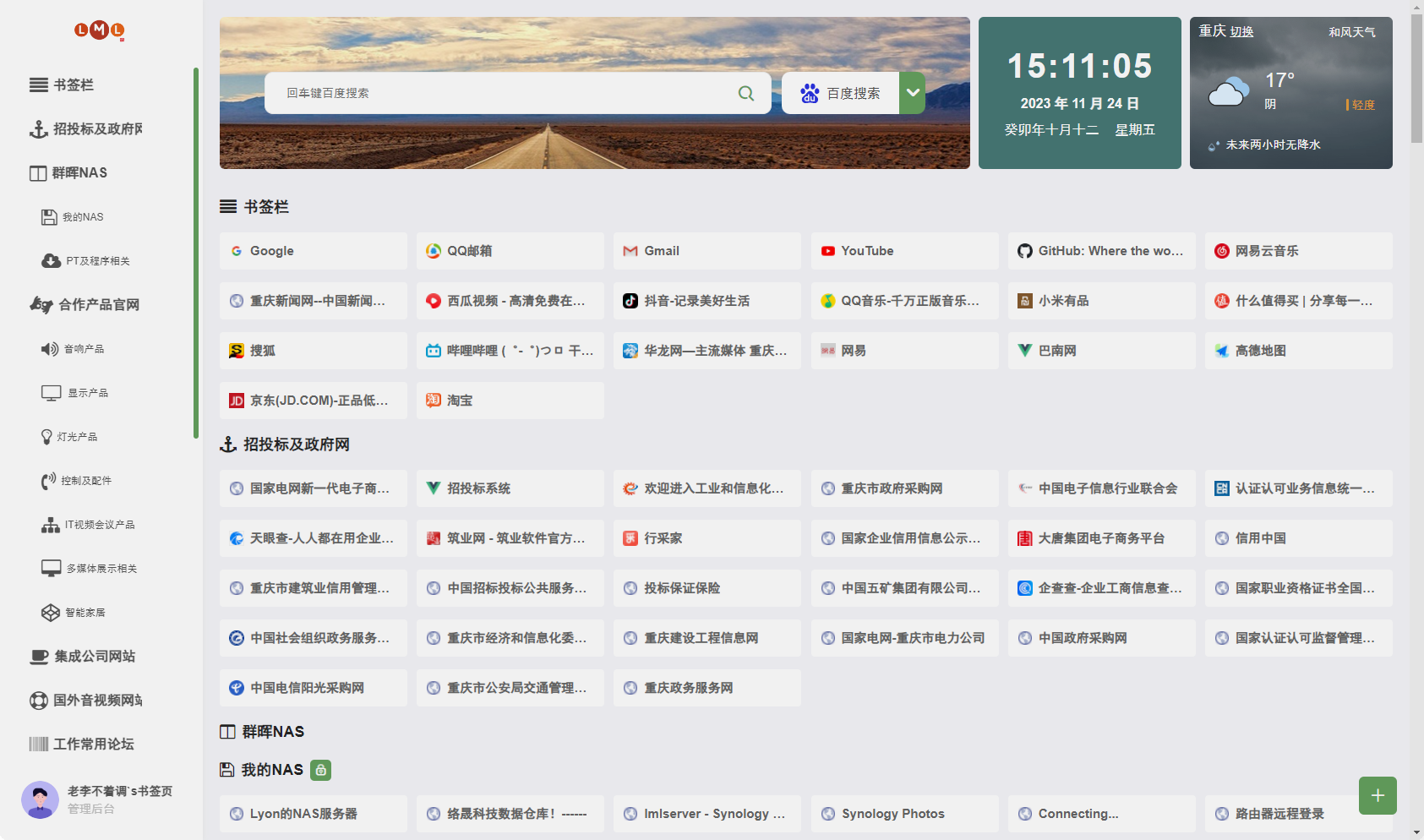
Task: Select 国外音视频网站 in the sidebar
Action: [x=86, y=700]
